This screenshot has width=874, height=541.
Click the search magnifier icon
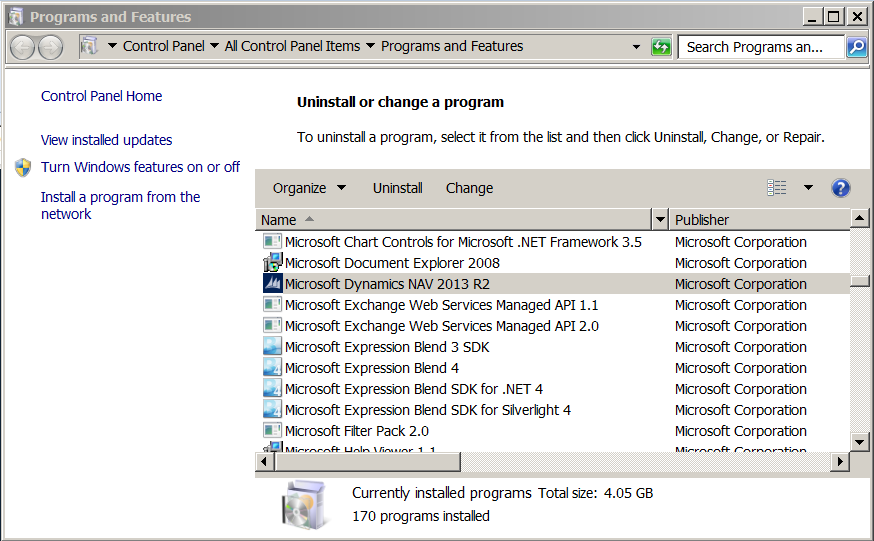(x=857, y=47)
